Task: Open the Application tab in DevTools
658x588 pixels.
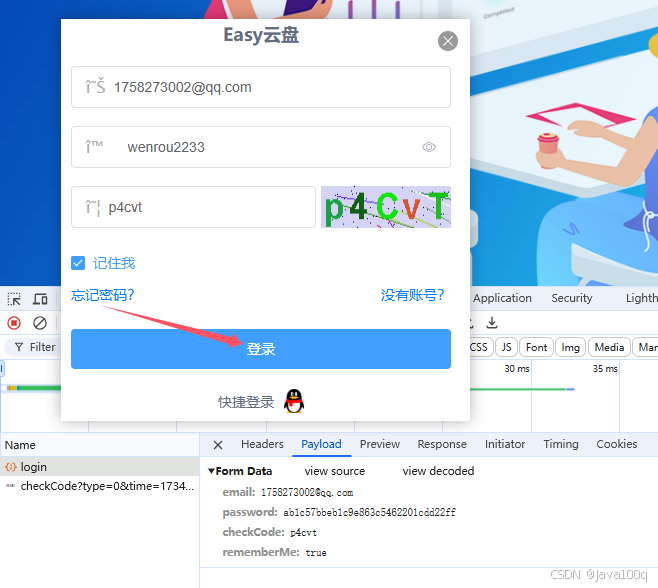Action: tap(502, 298)
